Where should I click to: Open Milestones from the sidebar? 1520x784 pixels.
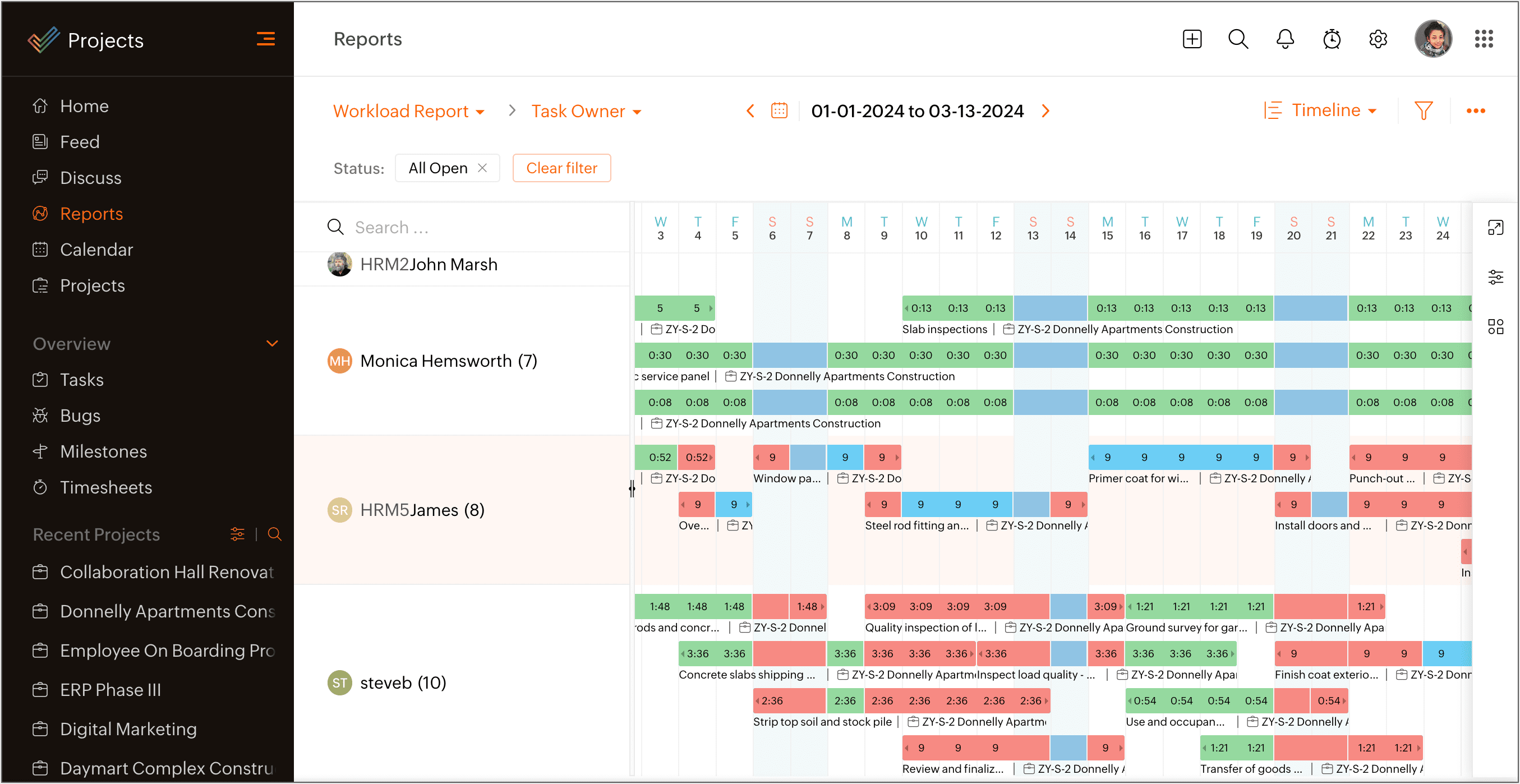point(103,451)
